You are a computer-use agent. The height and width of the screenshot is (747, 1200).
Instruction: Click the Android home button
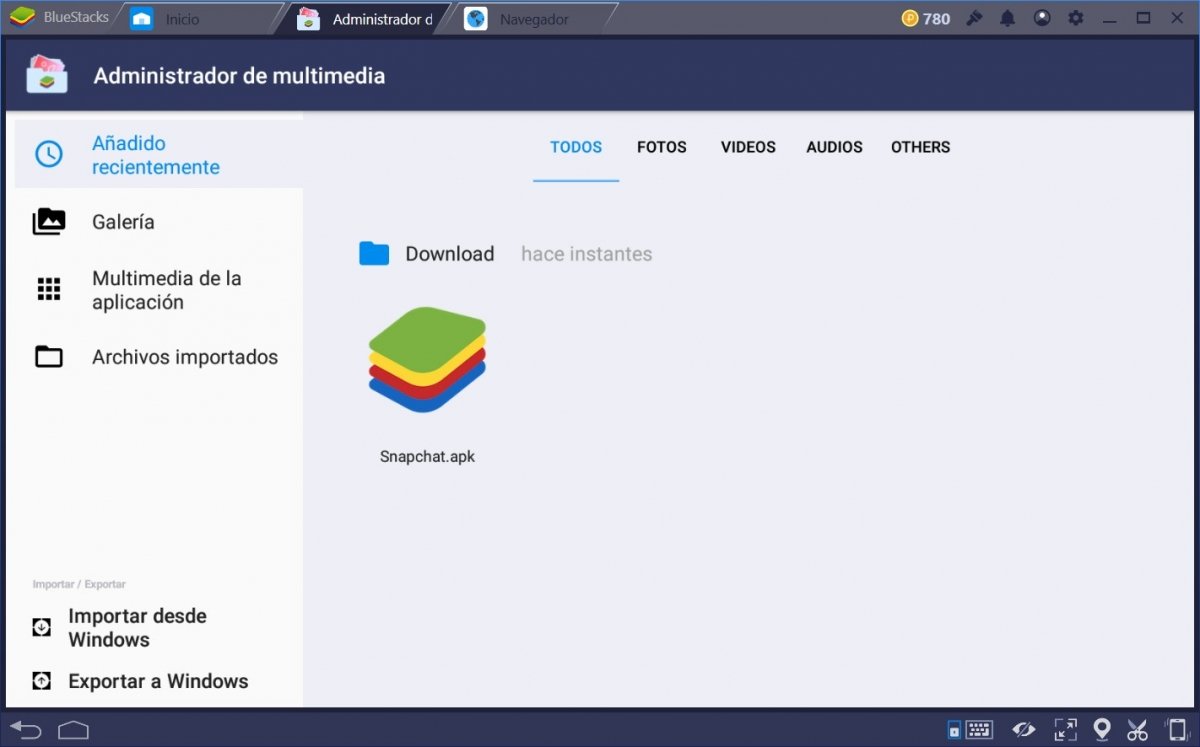pyautogui.click(x=74, y=730)
